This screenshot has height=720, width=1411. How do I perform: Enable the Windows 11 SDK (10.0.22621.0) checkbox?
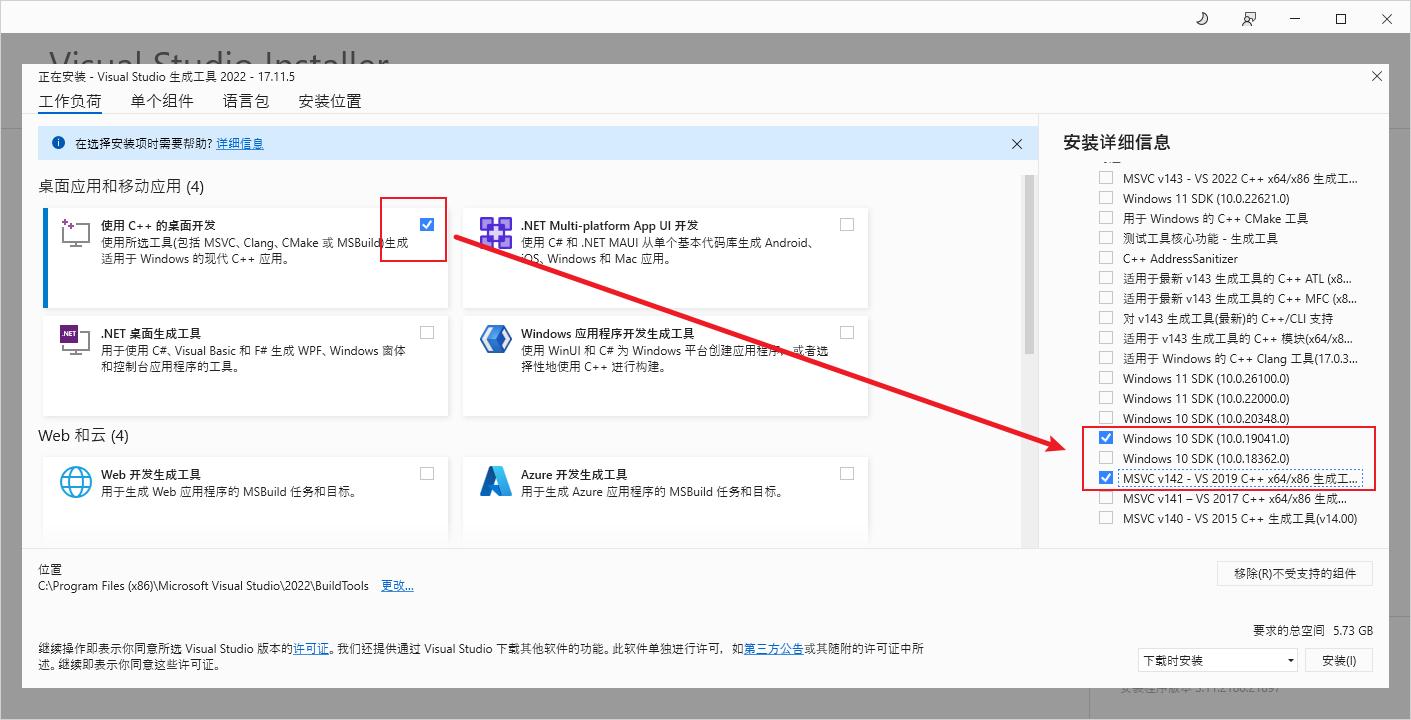pos(1105,198)
